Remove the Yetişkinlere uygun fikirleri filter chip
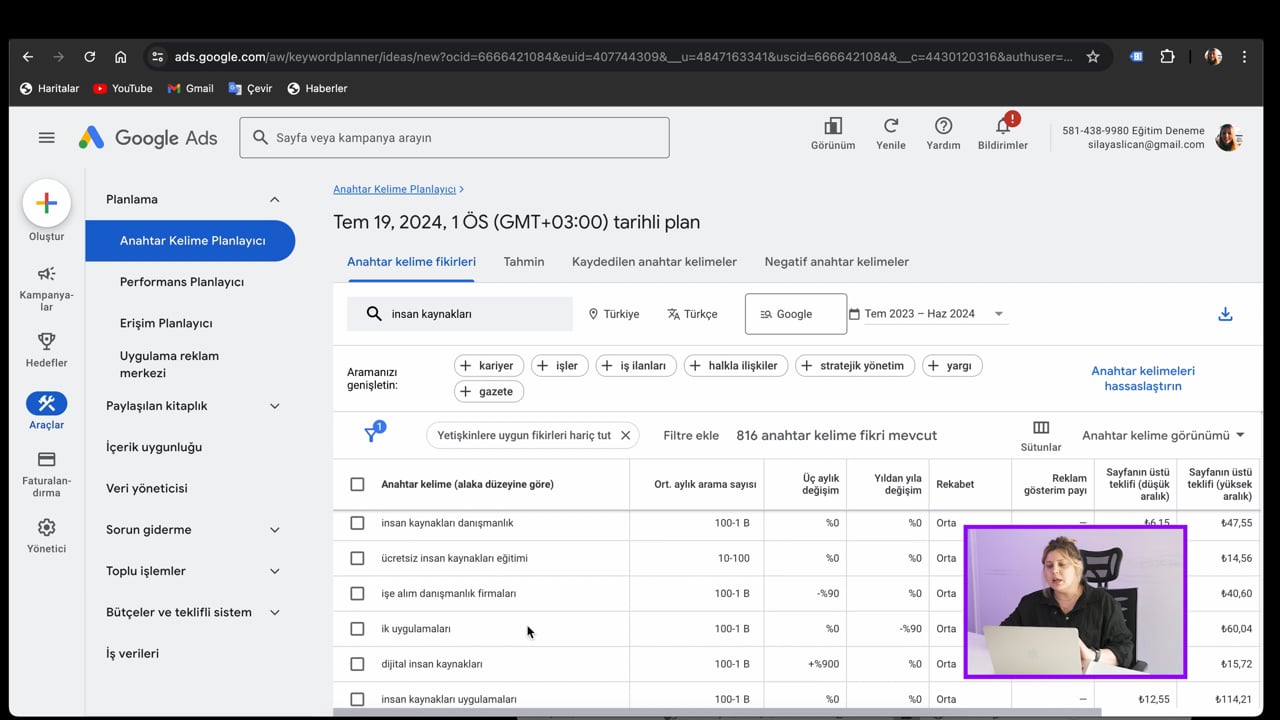 (x=625, y=435)
